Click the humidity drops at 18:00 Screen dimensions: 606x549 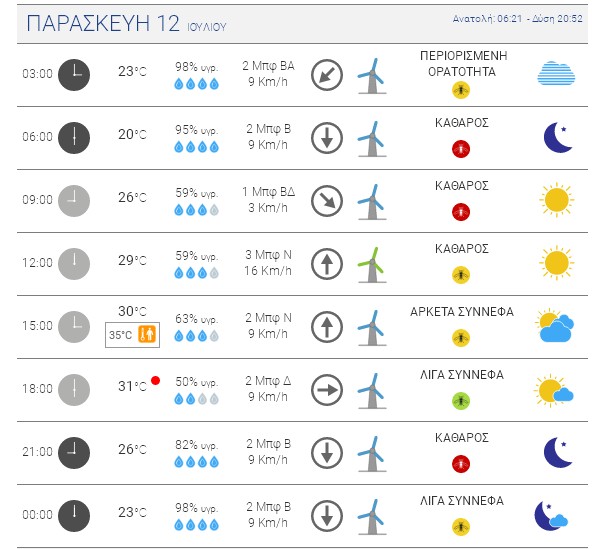pos(196,399)
